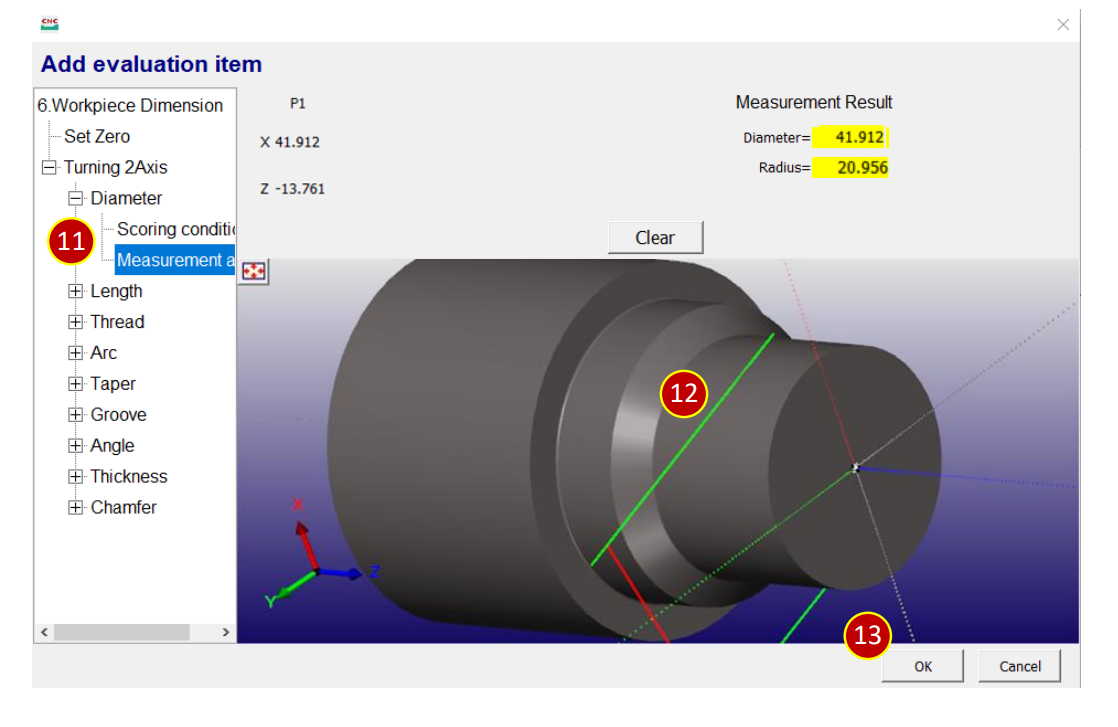Click the Measurement Result heading

point(814,103)
